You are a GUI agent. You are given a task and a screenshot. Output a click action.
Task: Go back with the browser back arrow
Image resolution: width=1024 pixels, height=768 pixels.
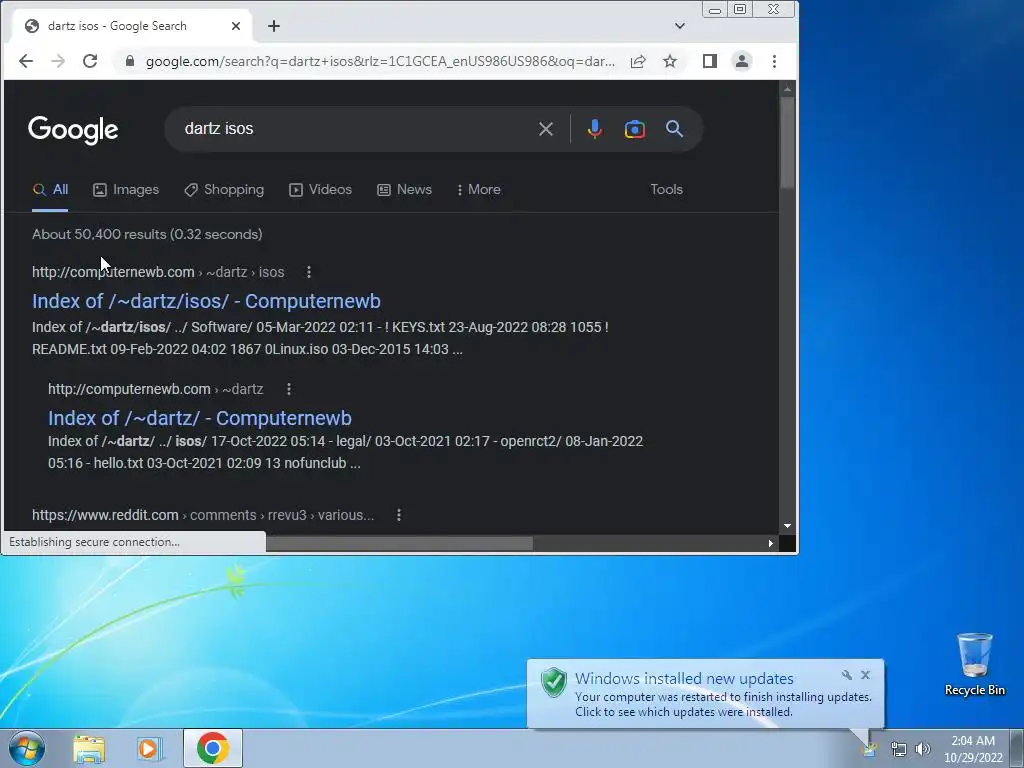pos(25,61)
